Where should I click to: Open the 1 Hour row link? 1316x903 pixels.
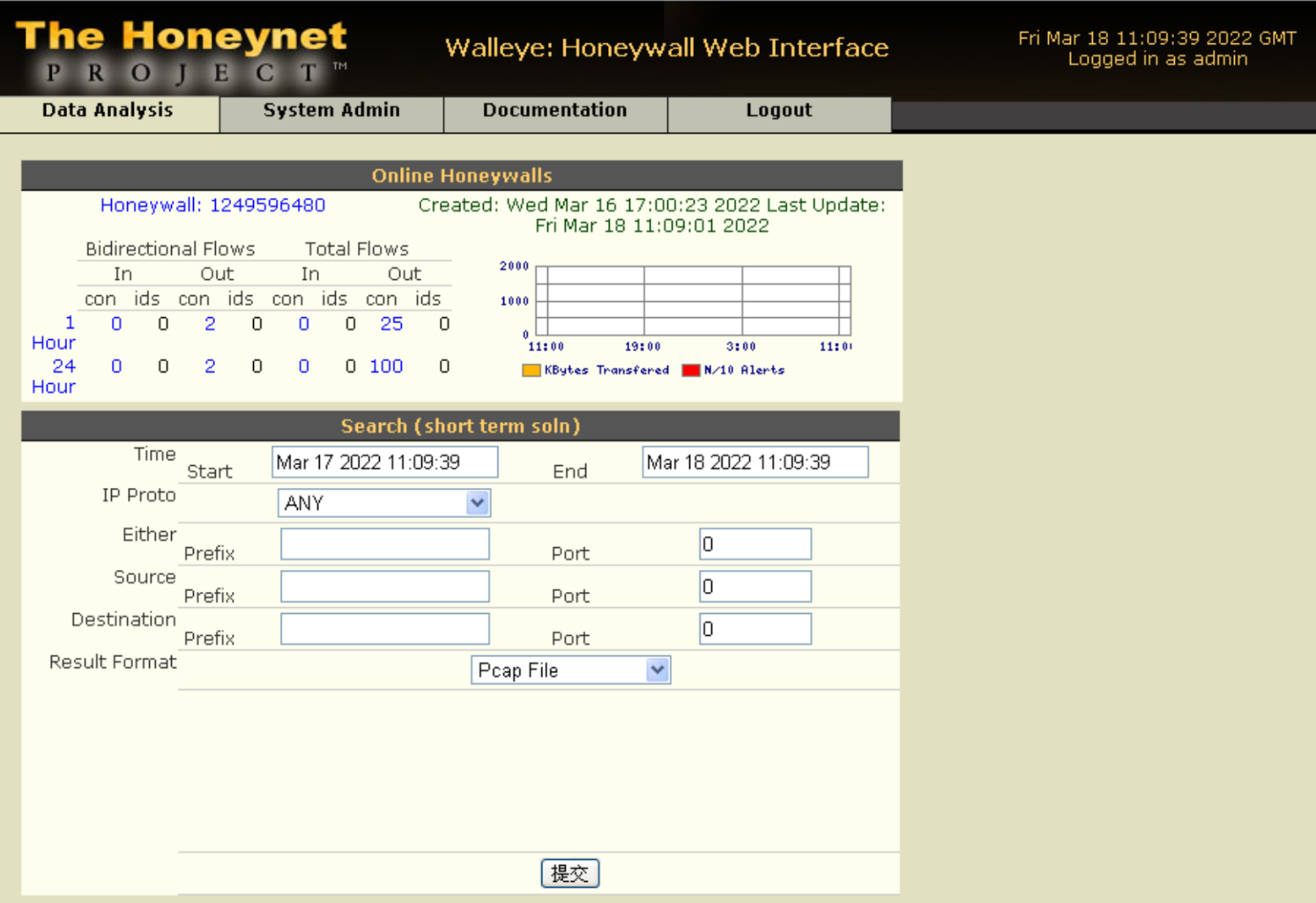tap(55, 333)
